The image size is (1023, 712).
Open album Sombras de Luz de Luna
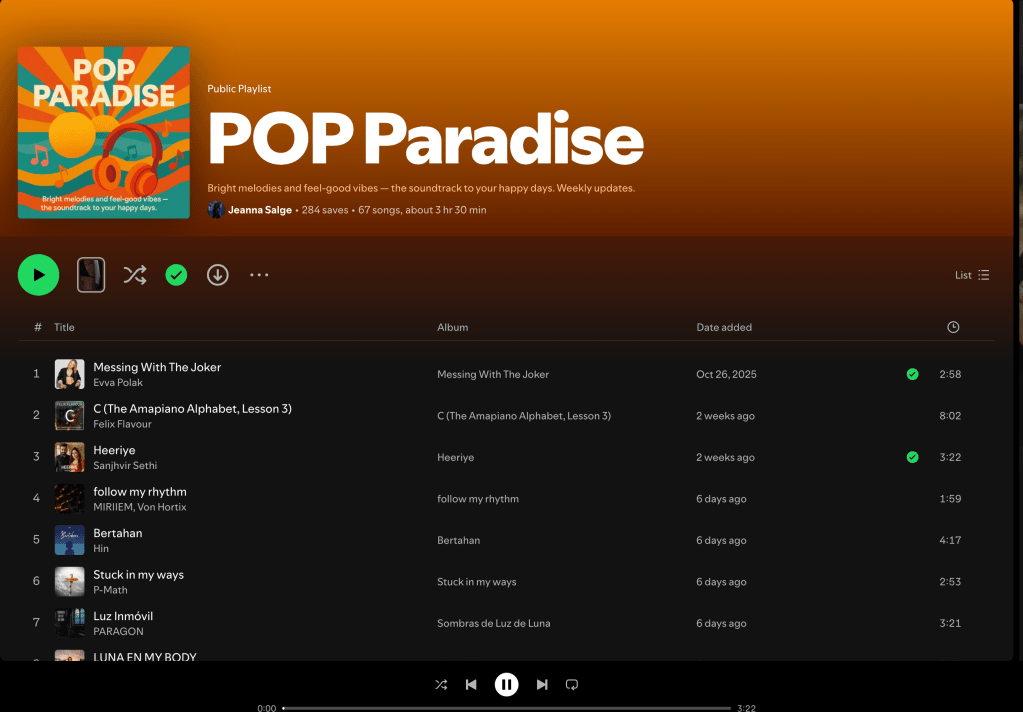pyautogui.click(x=493, y=623)
